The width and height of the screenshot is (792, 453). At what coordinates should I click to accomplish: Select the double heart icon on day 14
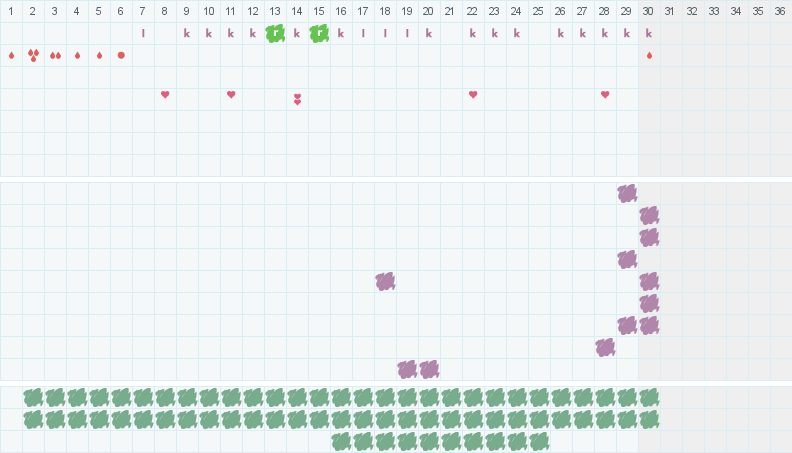click(x=297, y=99)
